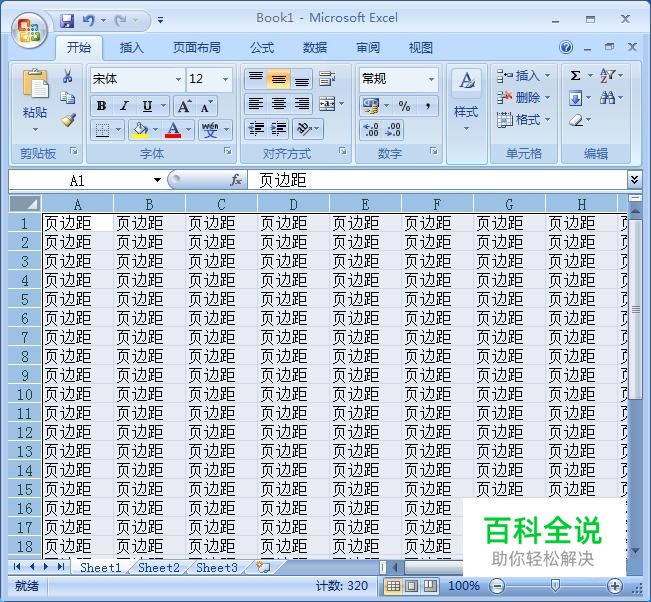This screenshot has height=602, width=651.
Task: Toggle middle vertical alignment button
Action: [x=279, y=79]
